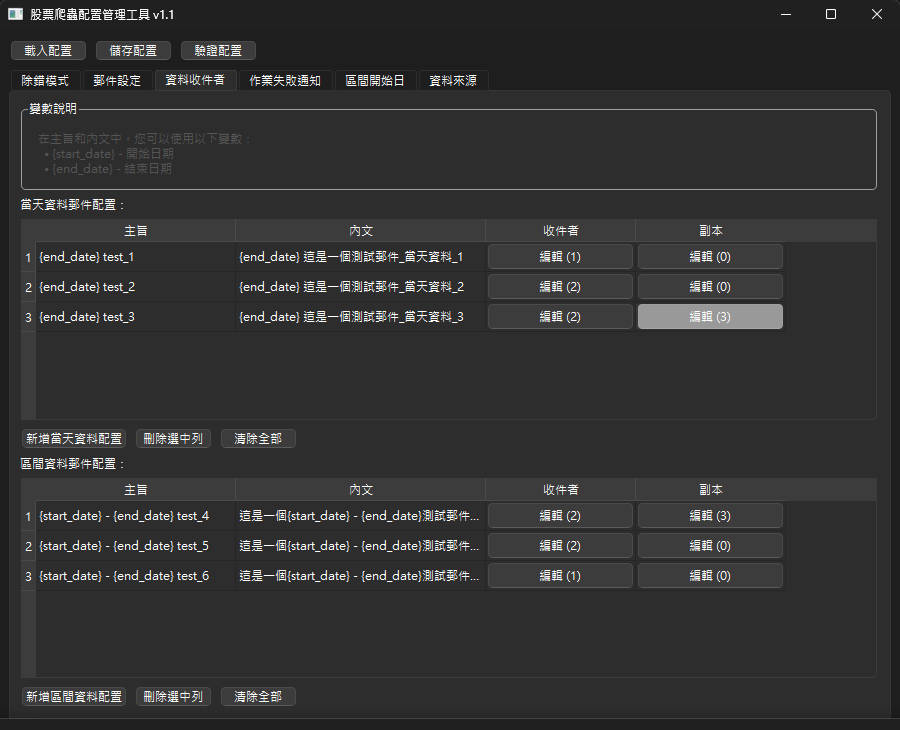Edit CC list for the {end_date} test_1 row
The height and width of the screenshot is (730, 900).
tap(710, 257)
